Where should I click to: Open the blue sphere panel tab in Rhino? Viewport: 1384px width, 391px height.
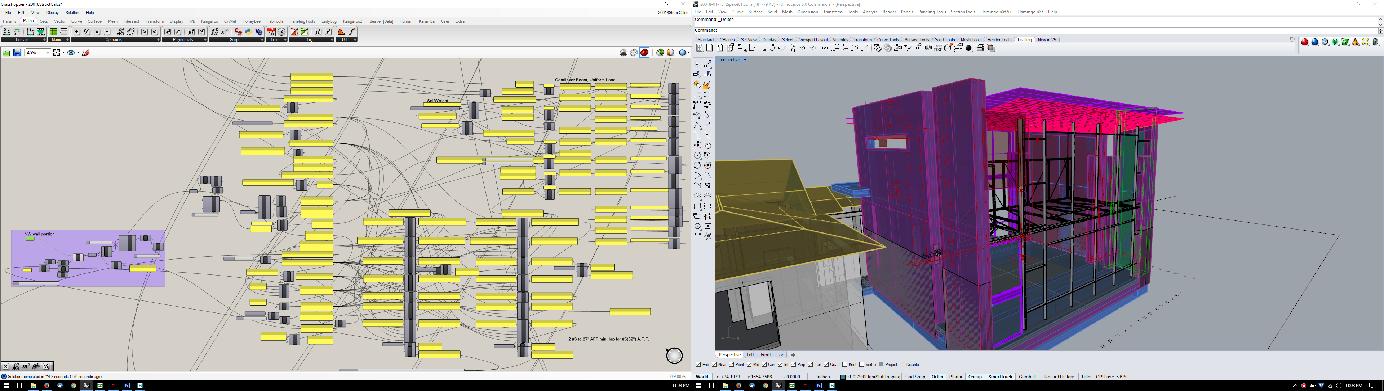(x=1314, y=42)
